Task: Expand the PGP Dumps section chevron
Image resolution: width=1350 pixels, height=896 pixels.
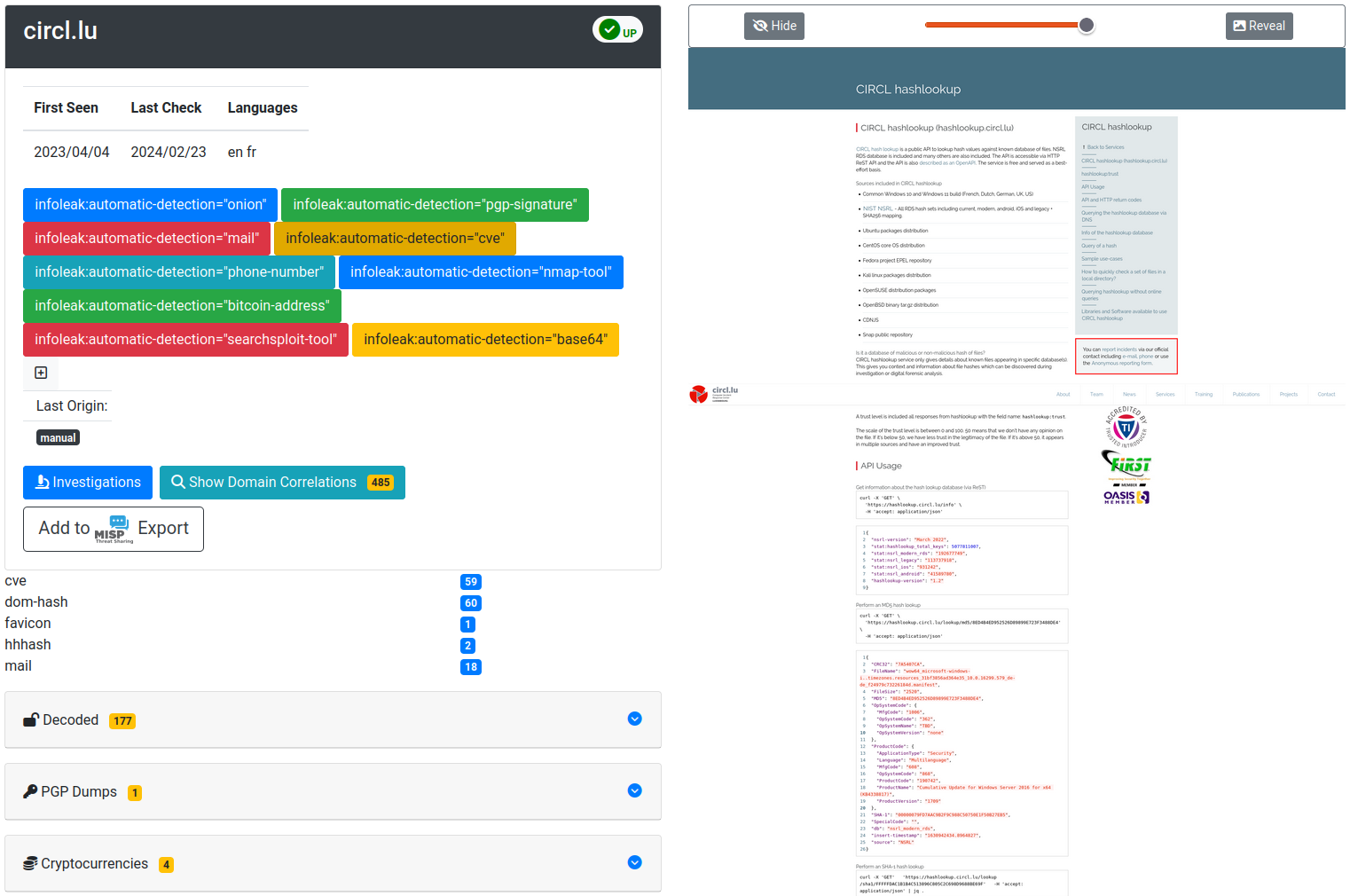Action: 634,791
